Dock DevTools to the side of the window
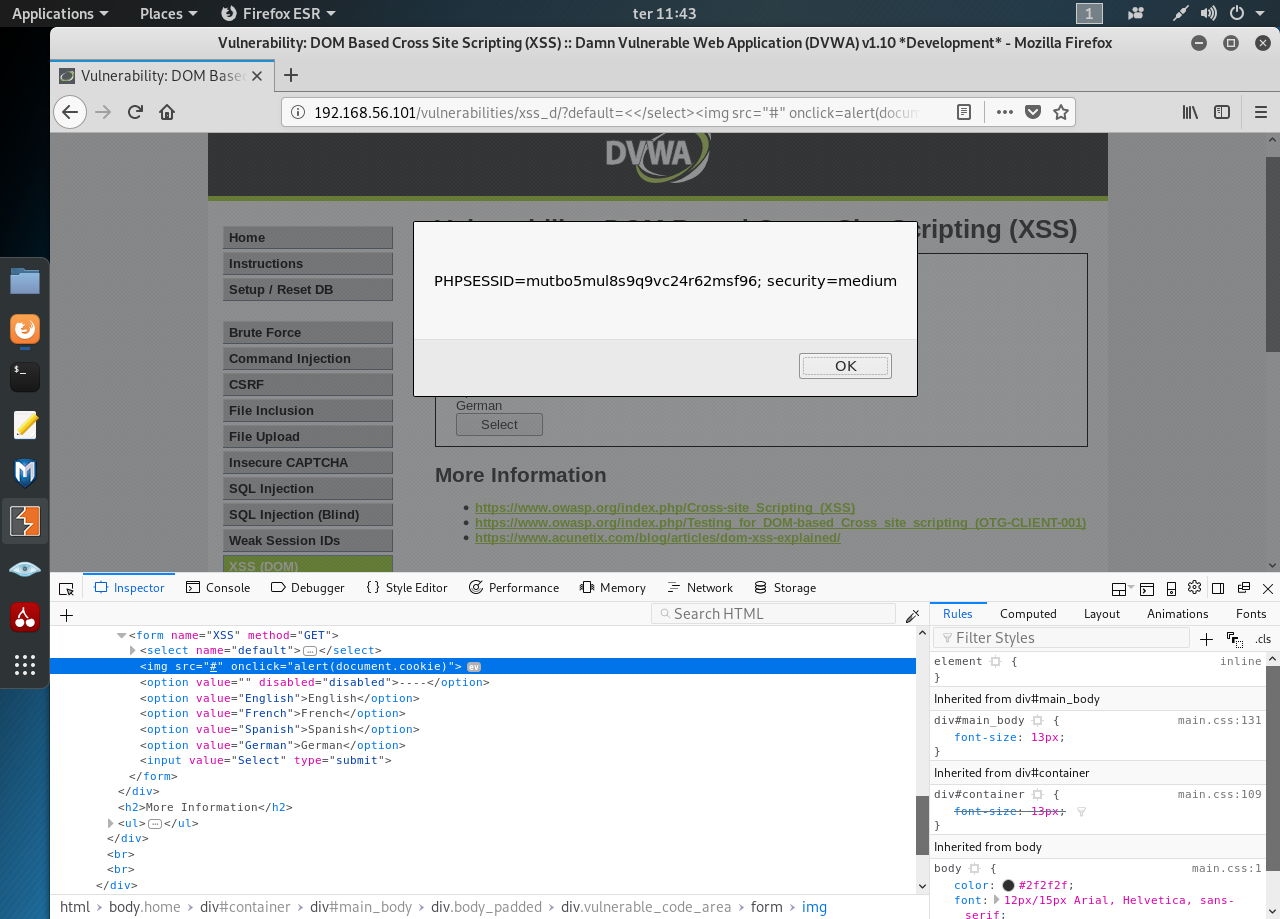 coord(1218,588)
